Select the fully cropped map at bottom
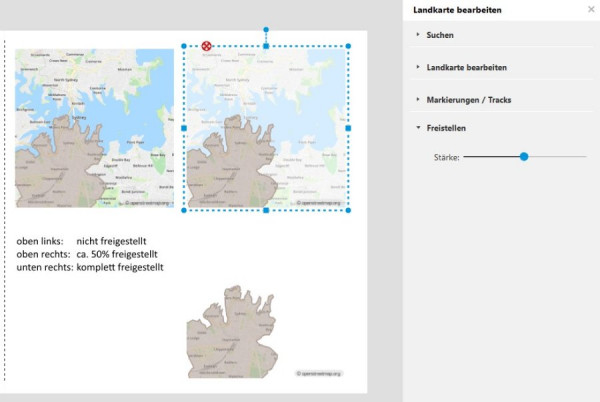The image size is (600, 402). (x=232, y=332)
